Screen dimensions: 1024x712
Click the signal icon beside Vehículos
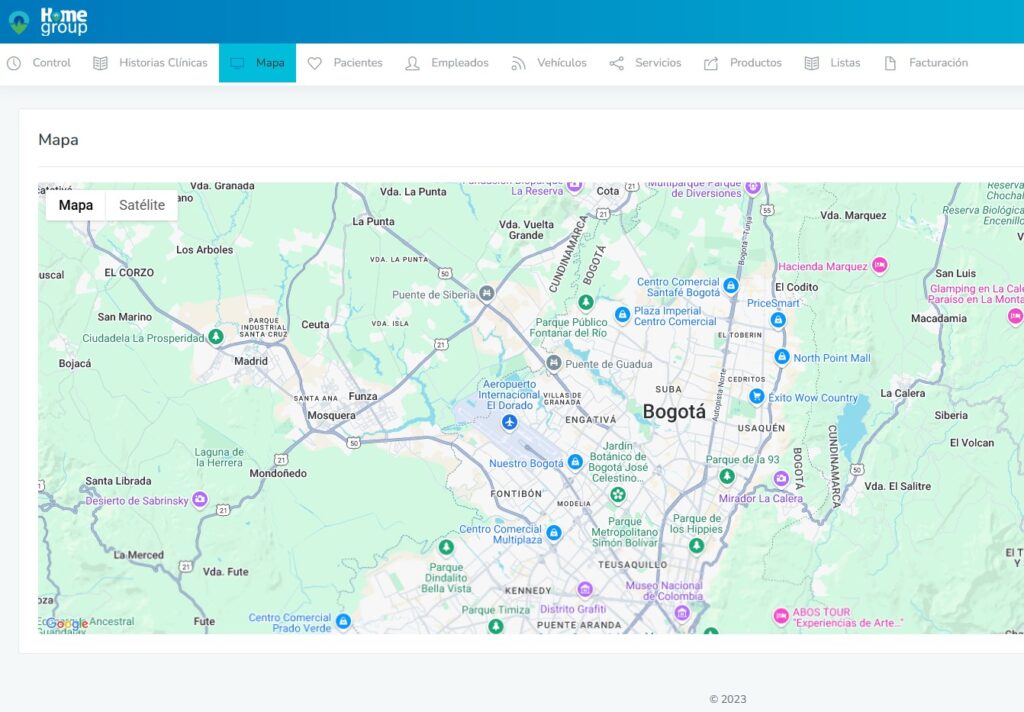tap(519, 63)
